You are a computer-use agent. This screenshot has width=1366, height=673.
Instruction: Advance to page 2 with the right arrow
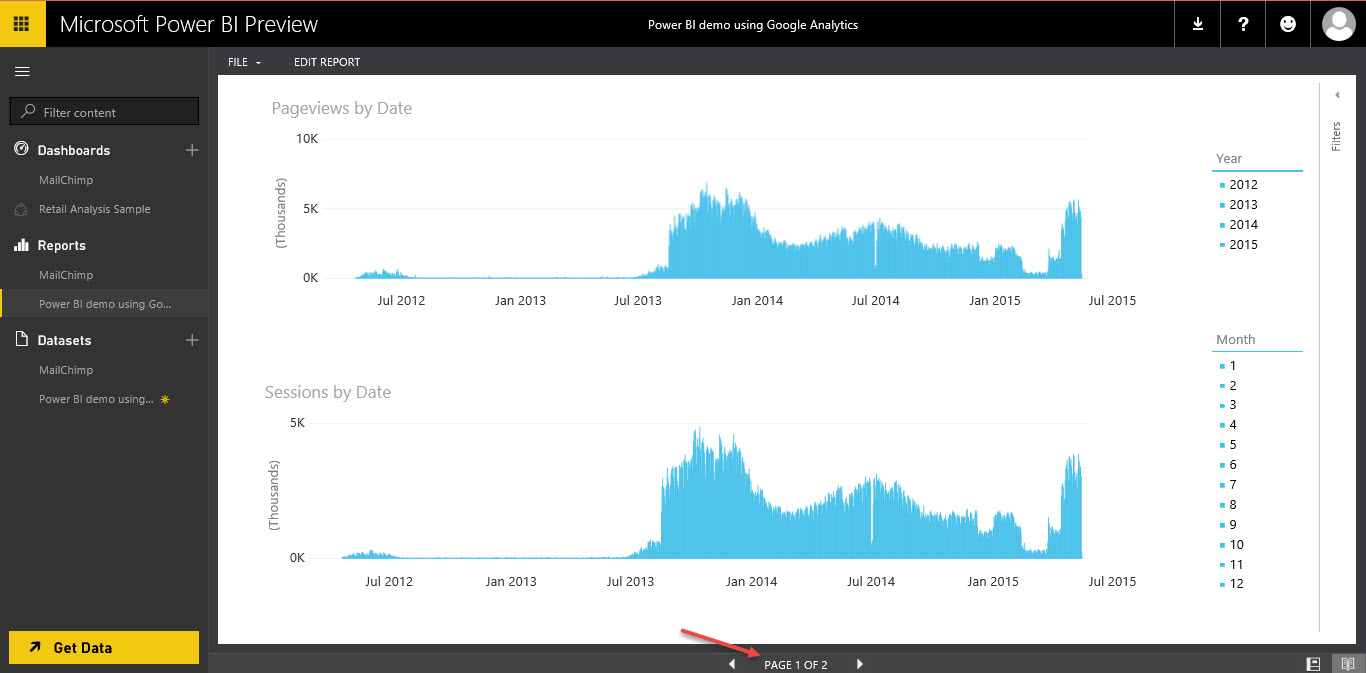pos(859,663)
